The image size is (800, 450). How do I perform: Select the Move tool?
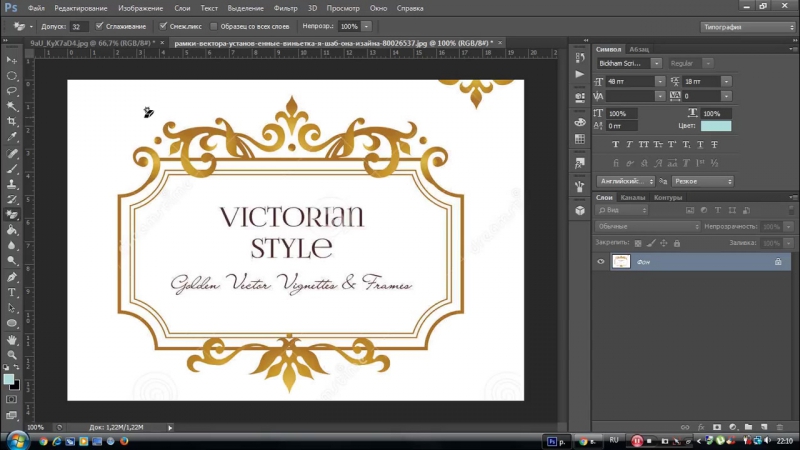click(x=12, y=62)
